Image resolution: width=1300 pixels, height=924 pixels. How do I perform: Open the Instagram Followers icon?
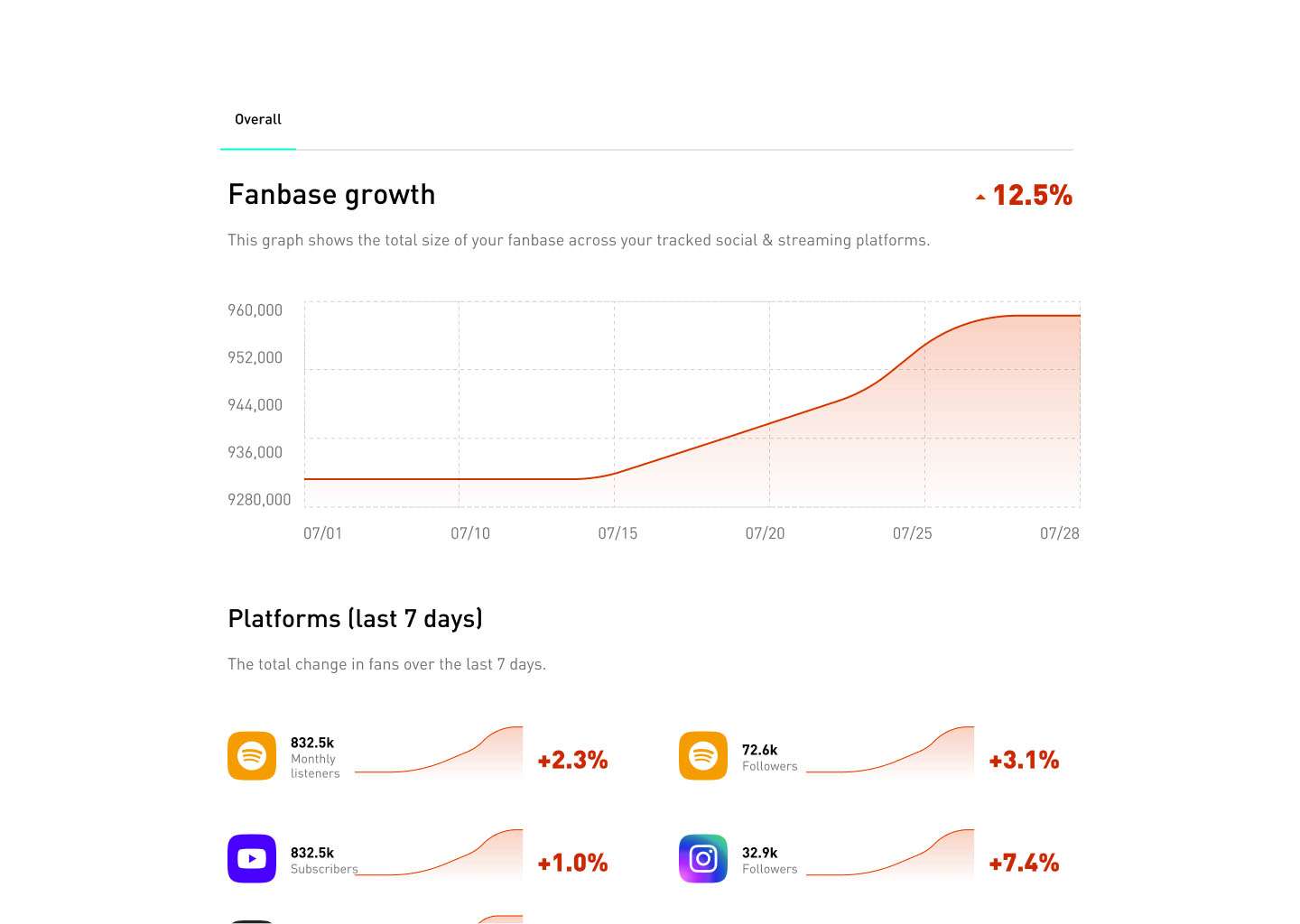click(x=703, y=858)
